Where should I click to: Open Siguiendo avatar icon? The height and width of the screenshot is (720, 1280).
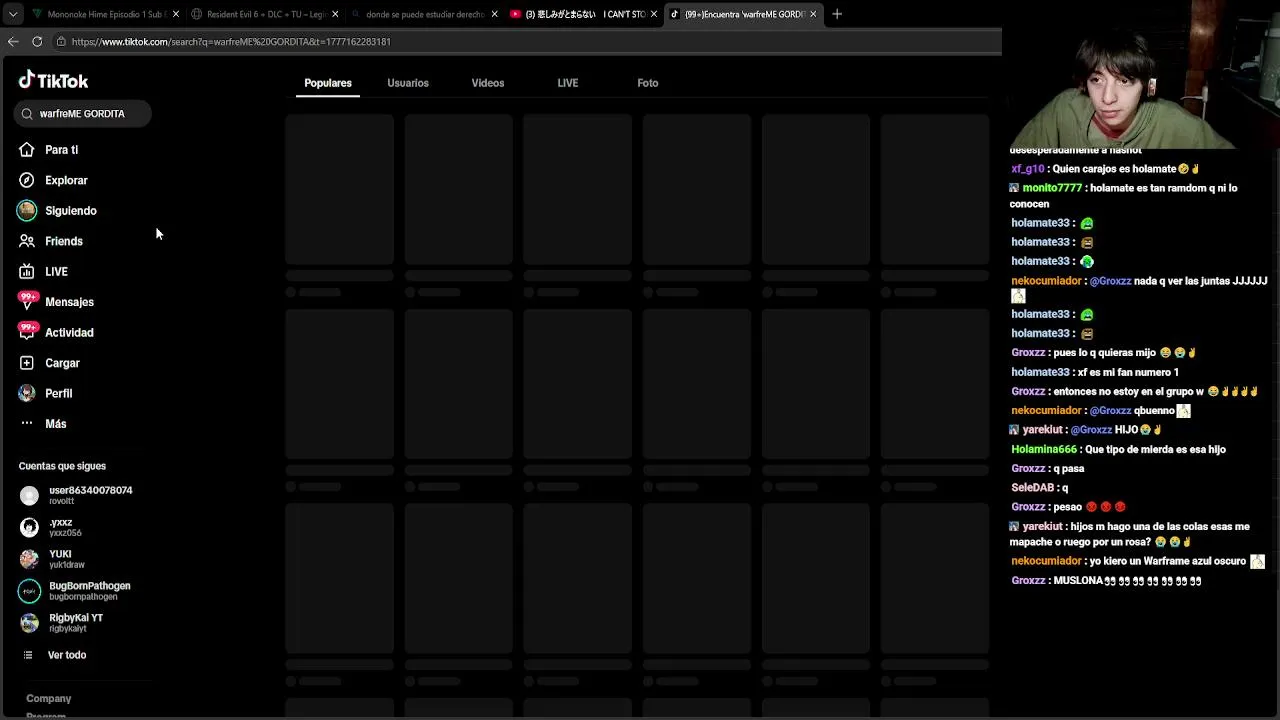click(x=27, y=210)
